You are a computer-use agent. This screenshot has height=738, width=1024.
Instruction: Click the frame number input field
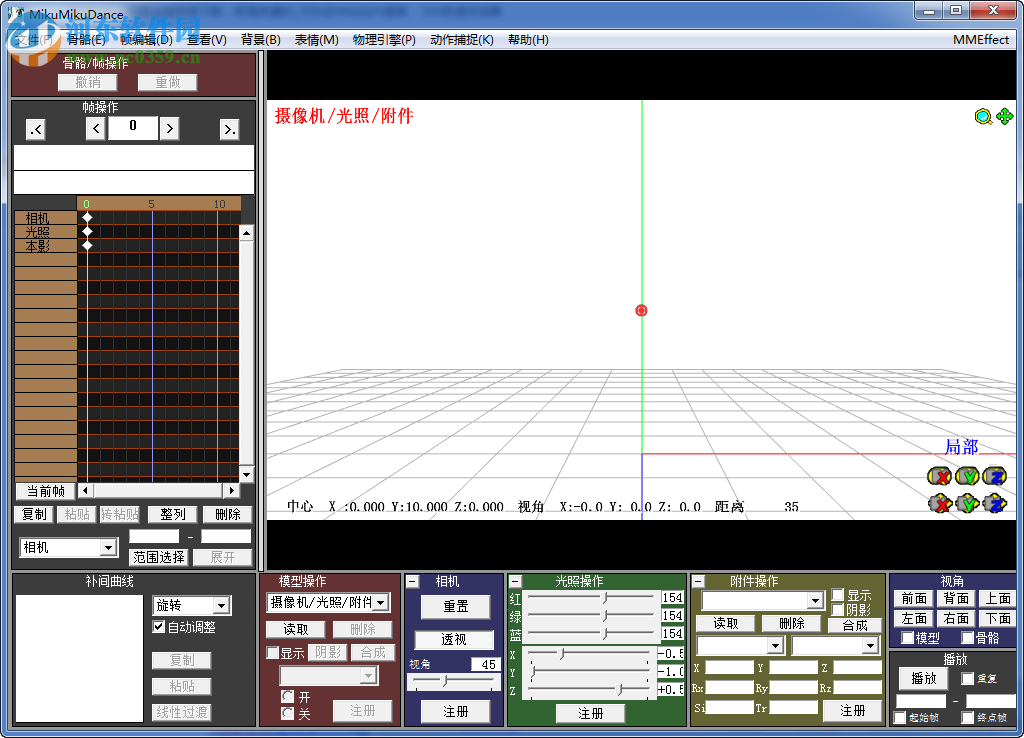133,127
